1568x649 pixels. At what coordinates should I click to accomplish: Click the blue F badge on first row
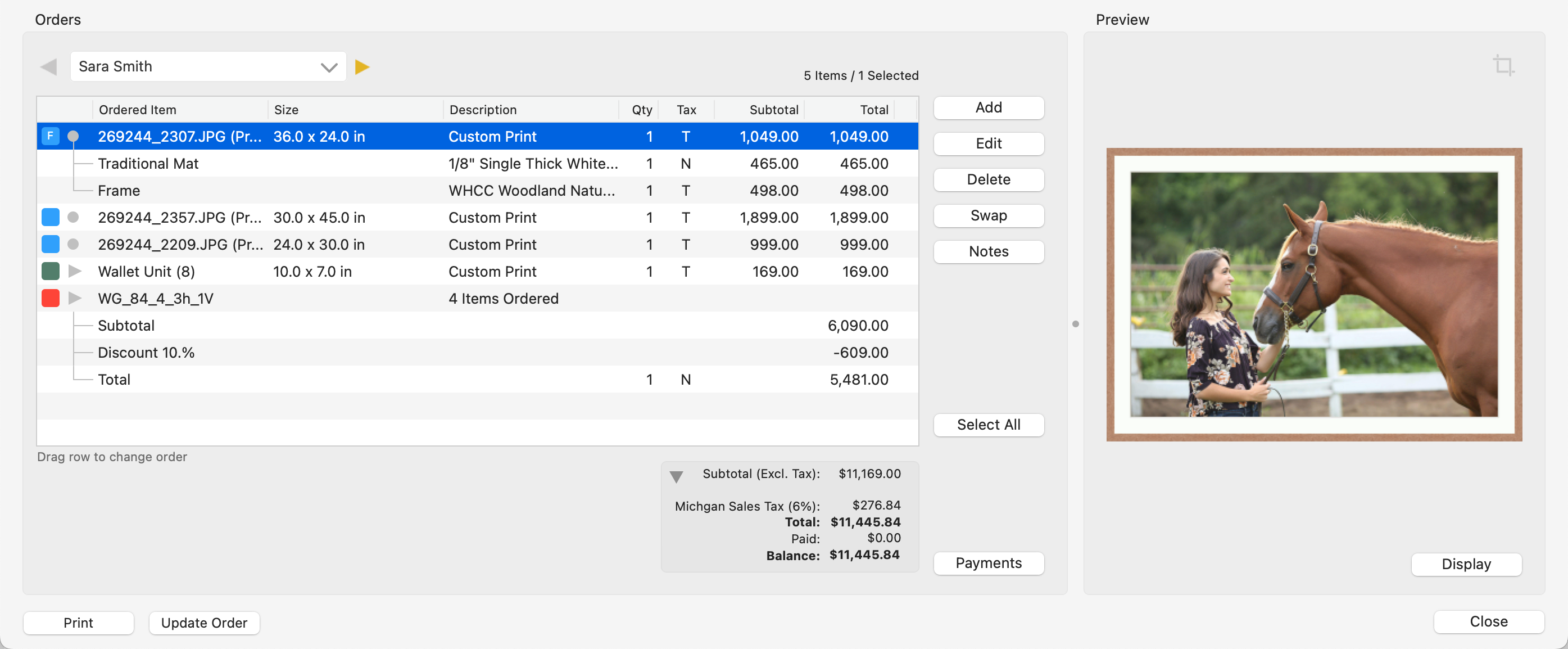click(51, 136)
